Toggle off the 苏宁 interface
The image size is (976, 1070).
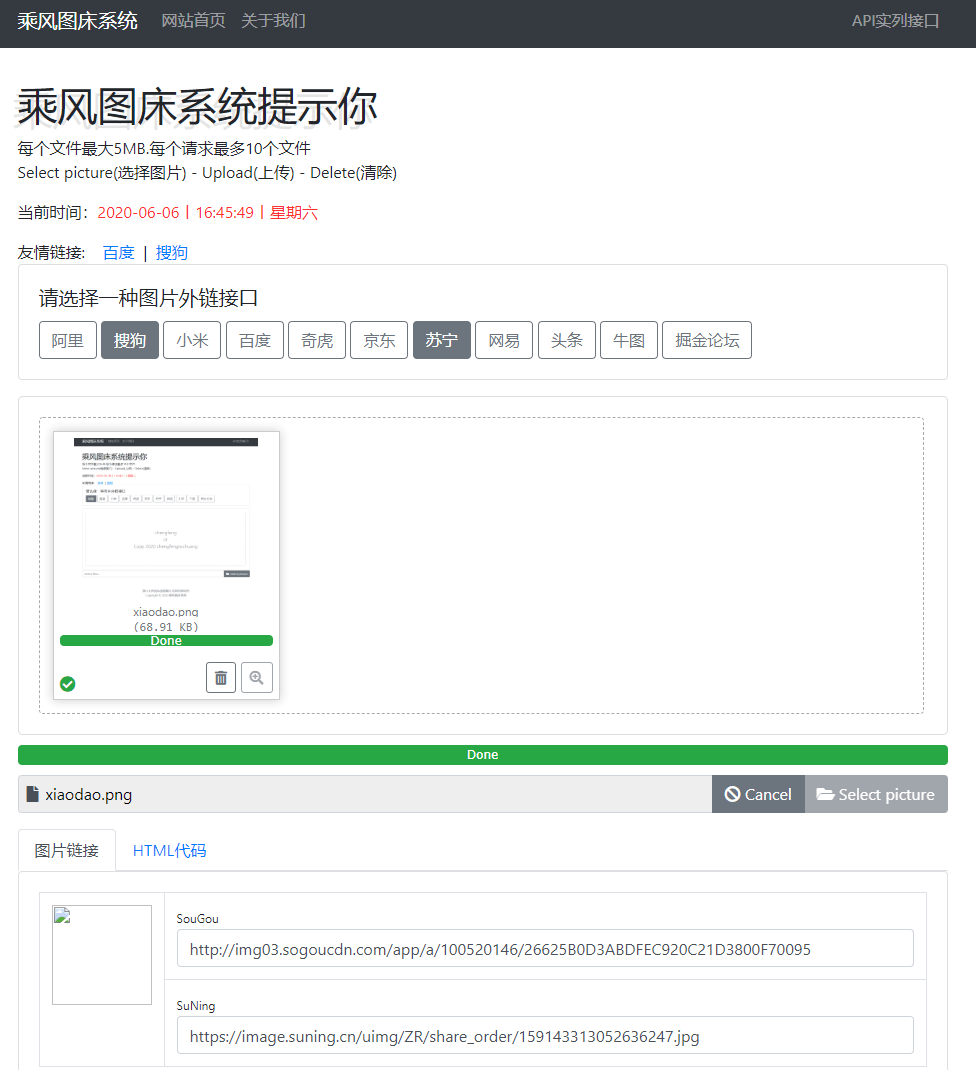tap(441, 340)
